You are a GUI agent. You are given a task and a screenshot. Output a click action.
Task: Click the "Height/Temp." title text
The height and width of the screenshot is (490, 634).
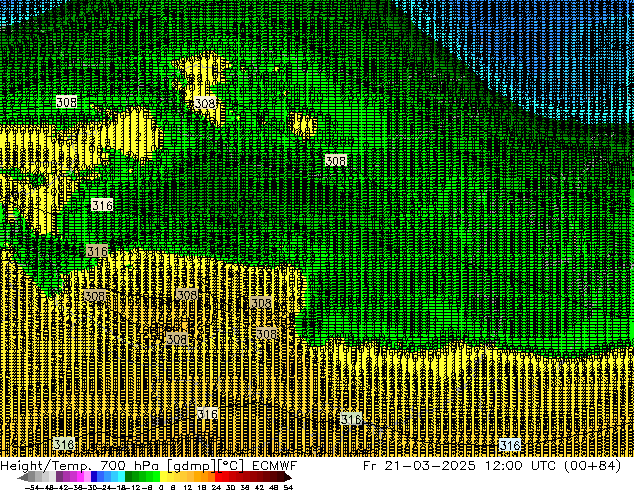45,466
